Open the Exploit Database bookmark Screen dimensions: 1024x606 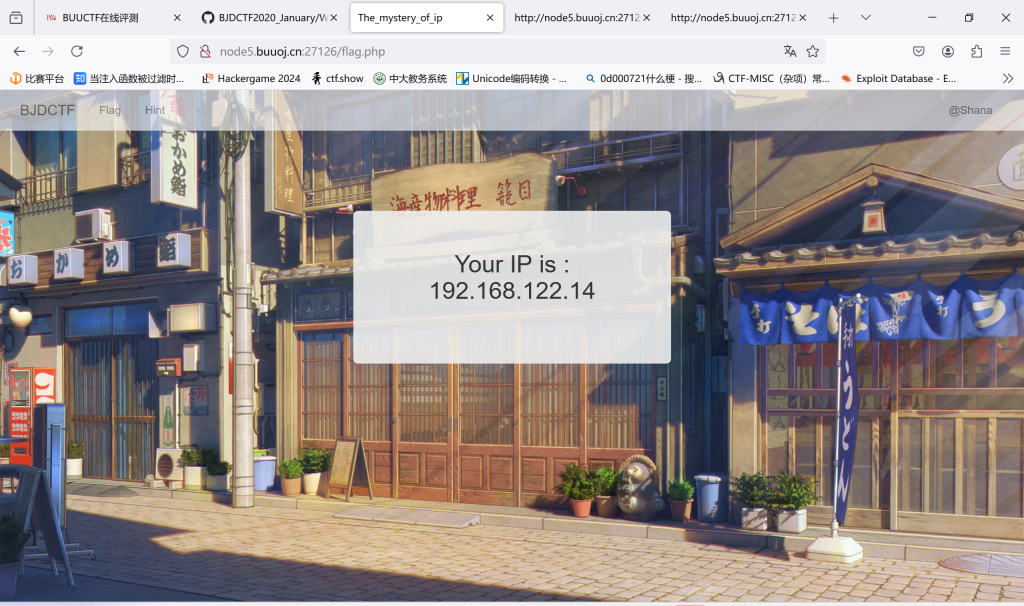pyautogui.click(x=899, y=78)
